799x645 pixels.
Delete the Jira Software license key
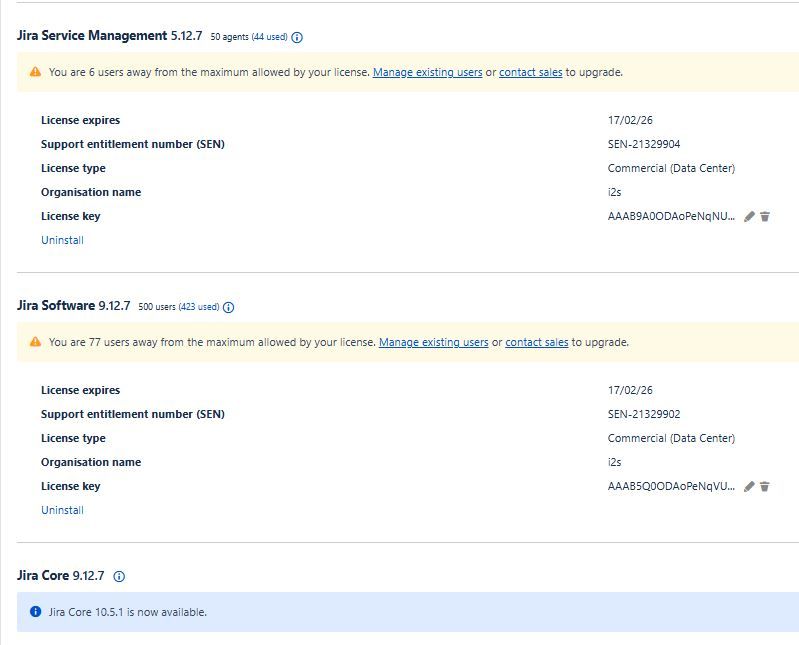pos(765,487)
